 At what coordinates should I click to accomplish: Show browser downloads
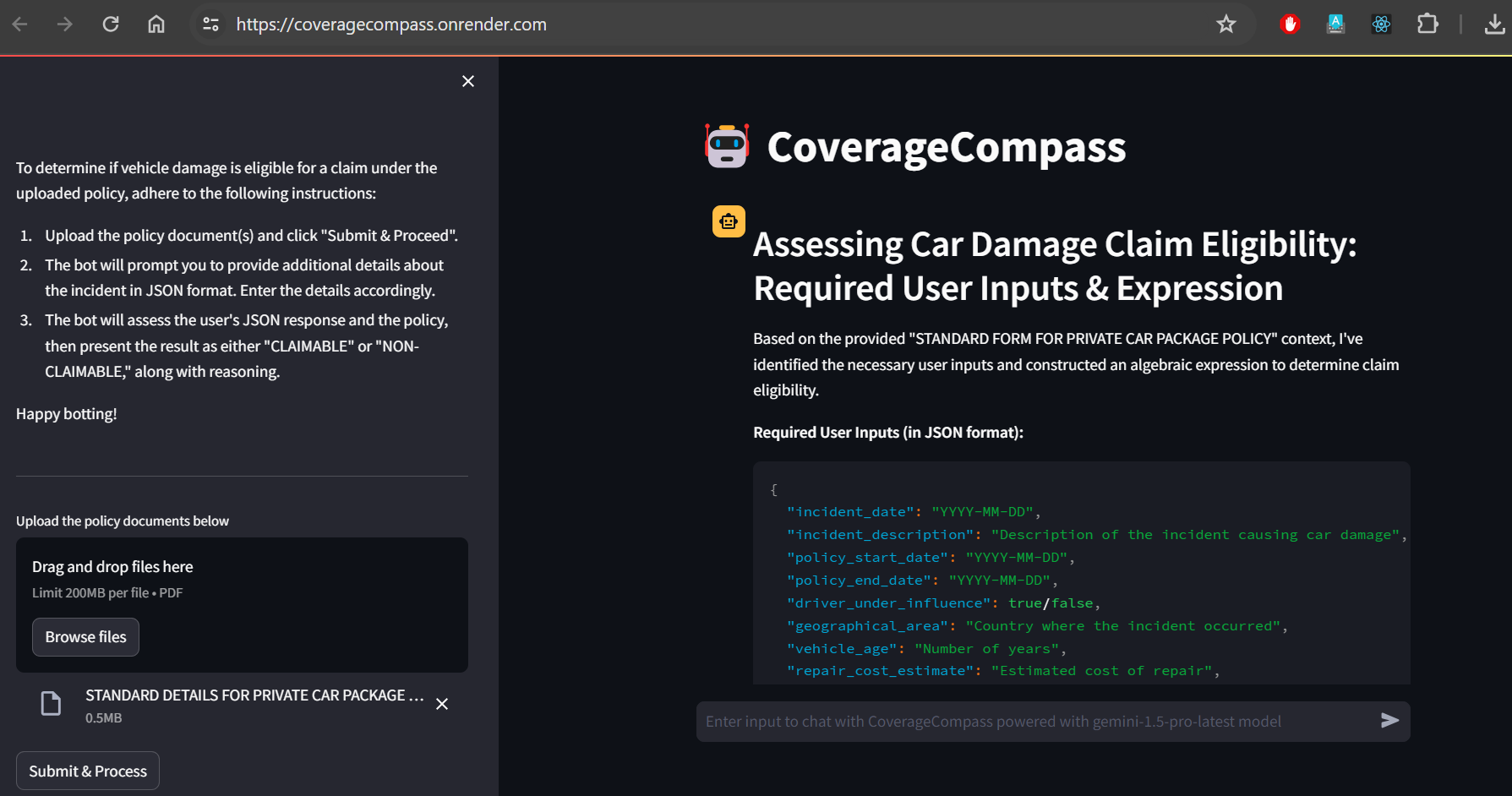pos(1494,25)
